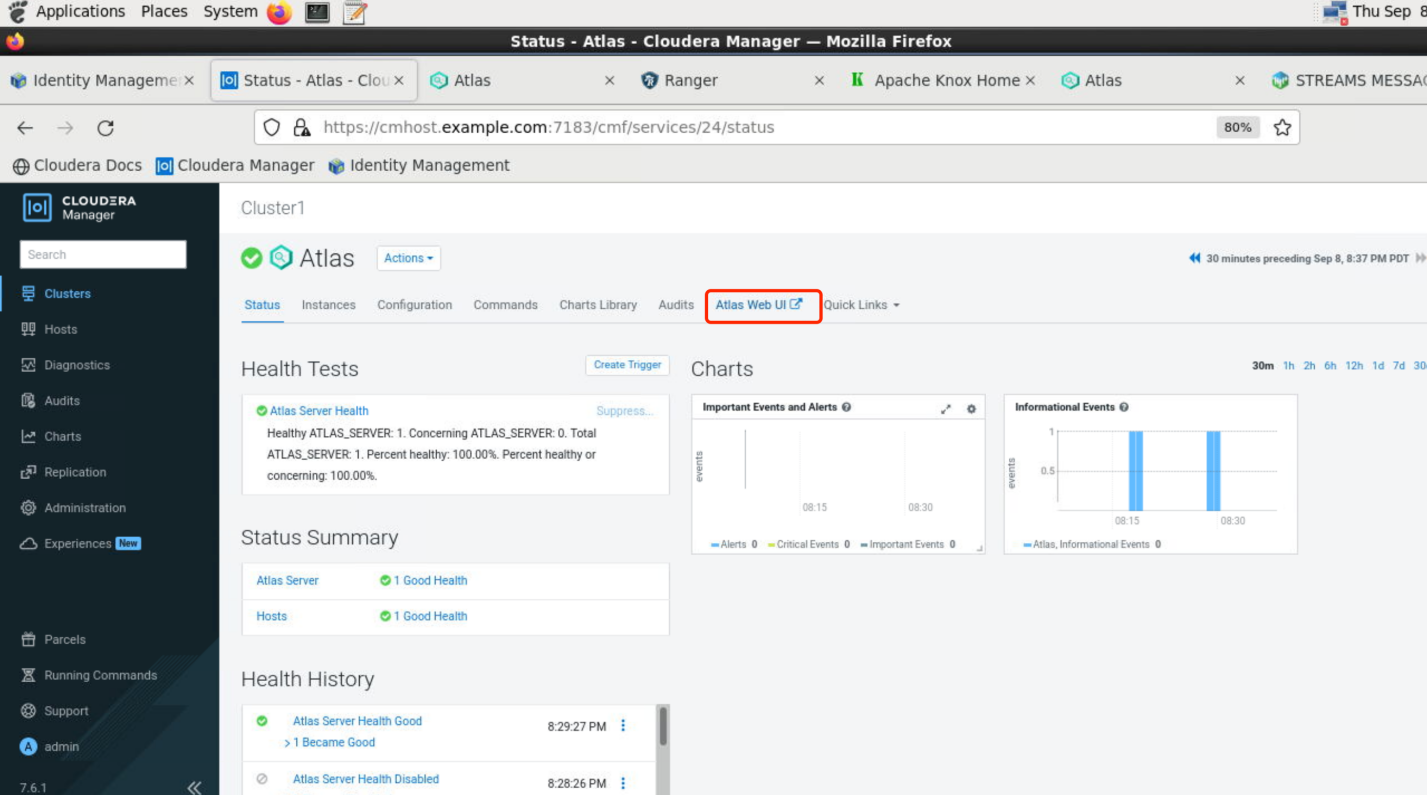Screen dimensions: 1427x795
Task: Reload the current page
Action: click(x=105, y=128)
